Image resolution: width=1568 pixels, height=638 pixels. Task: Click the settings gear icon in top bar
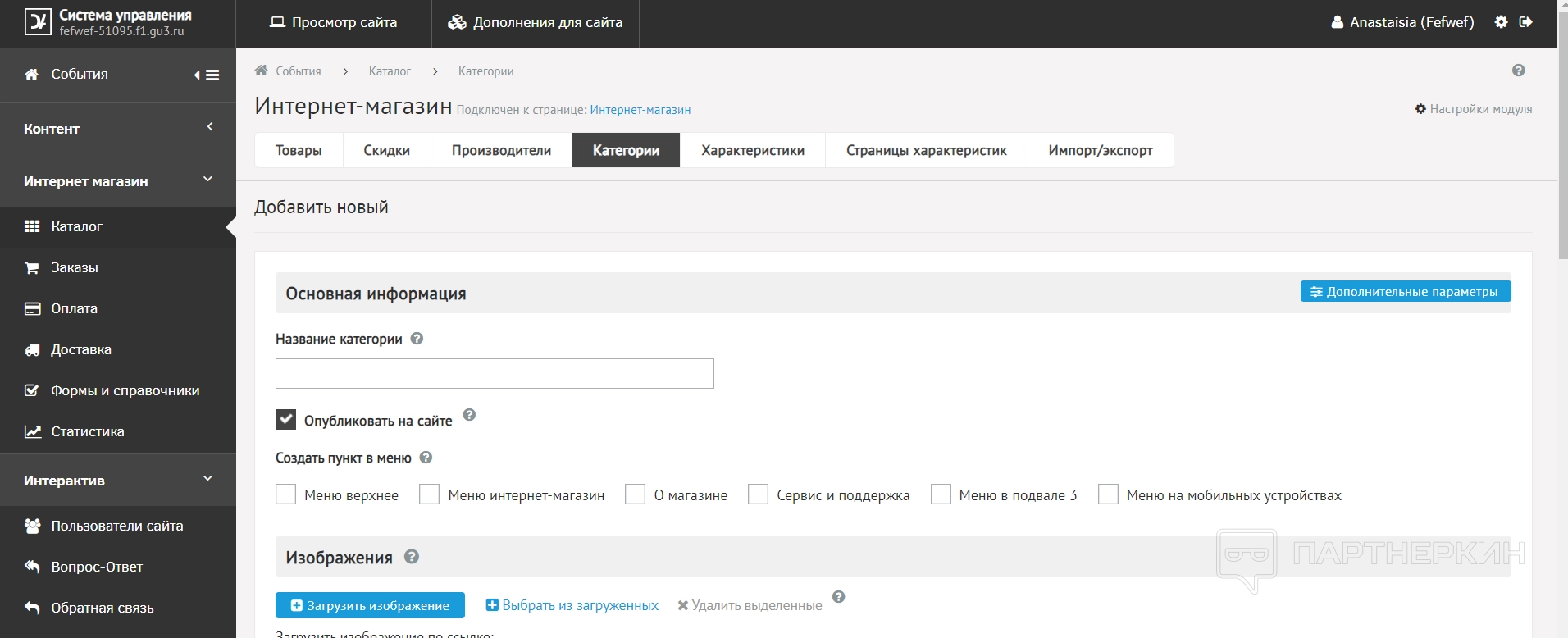(x=1501, y=22)
